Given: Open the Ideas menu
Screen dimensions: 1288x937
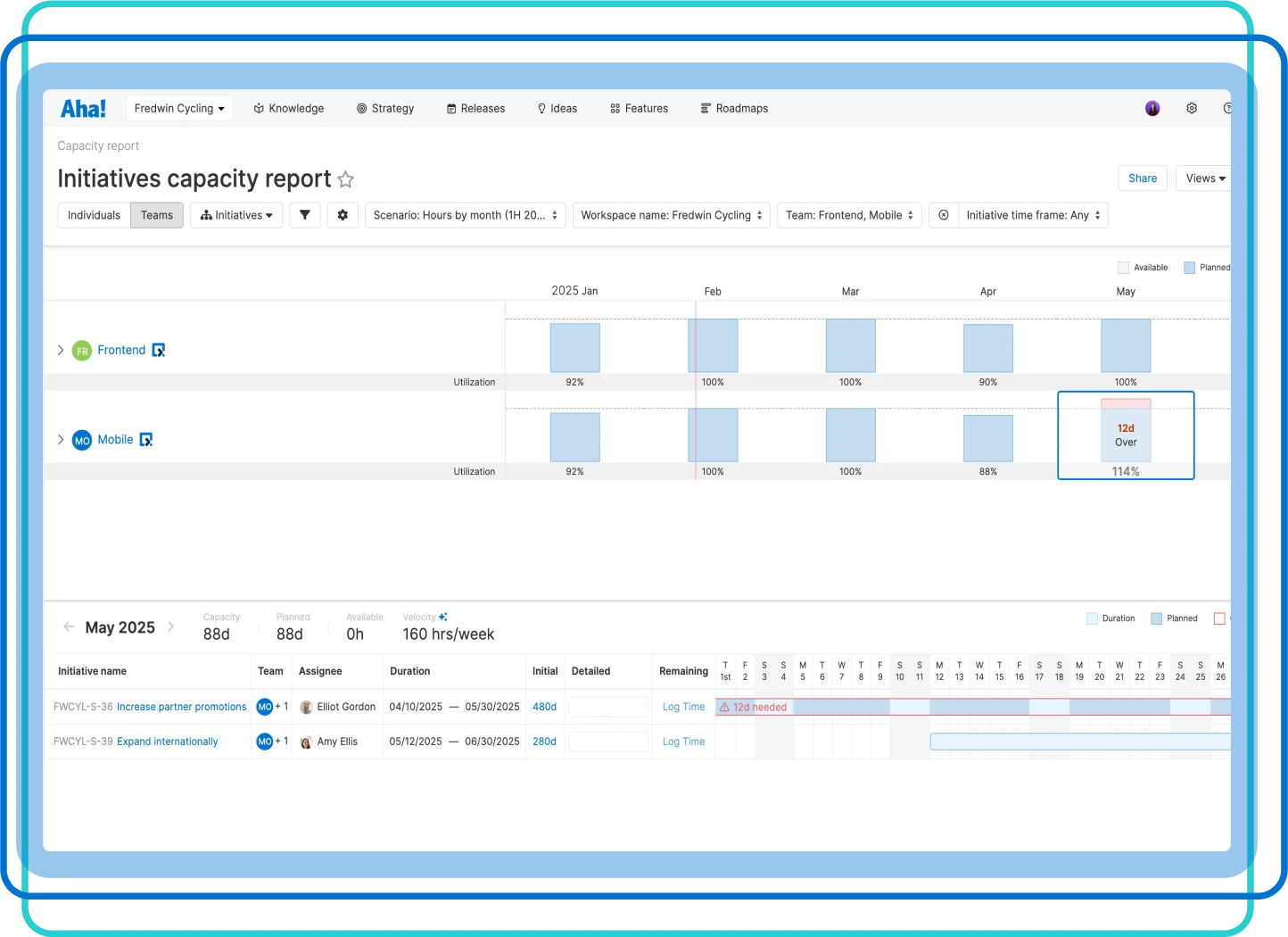Looking at the screenshot, I should [557, 108].
